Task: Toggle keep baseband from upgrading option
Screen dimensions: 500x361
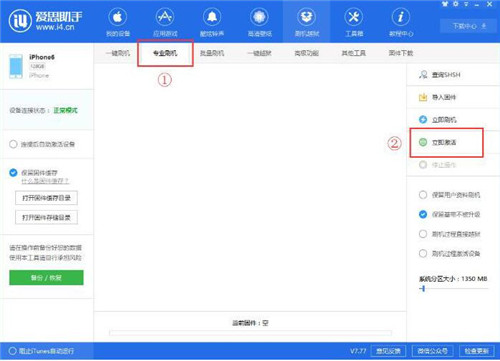Action: pos(423,214)
